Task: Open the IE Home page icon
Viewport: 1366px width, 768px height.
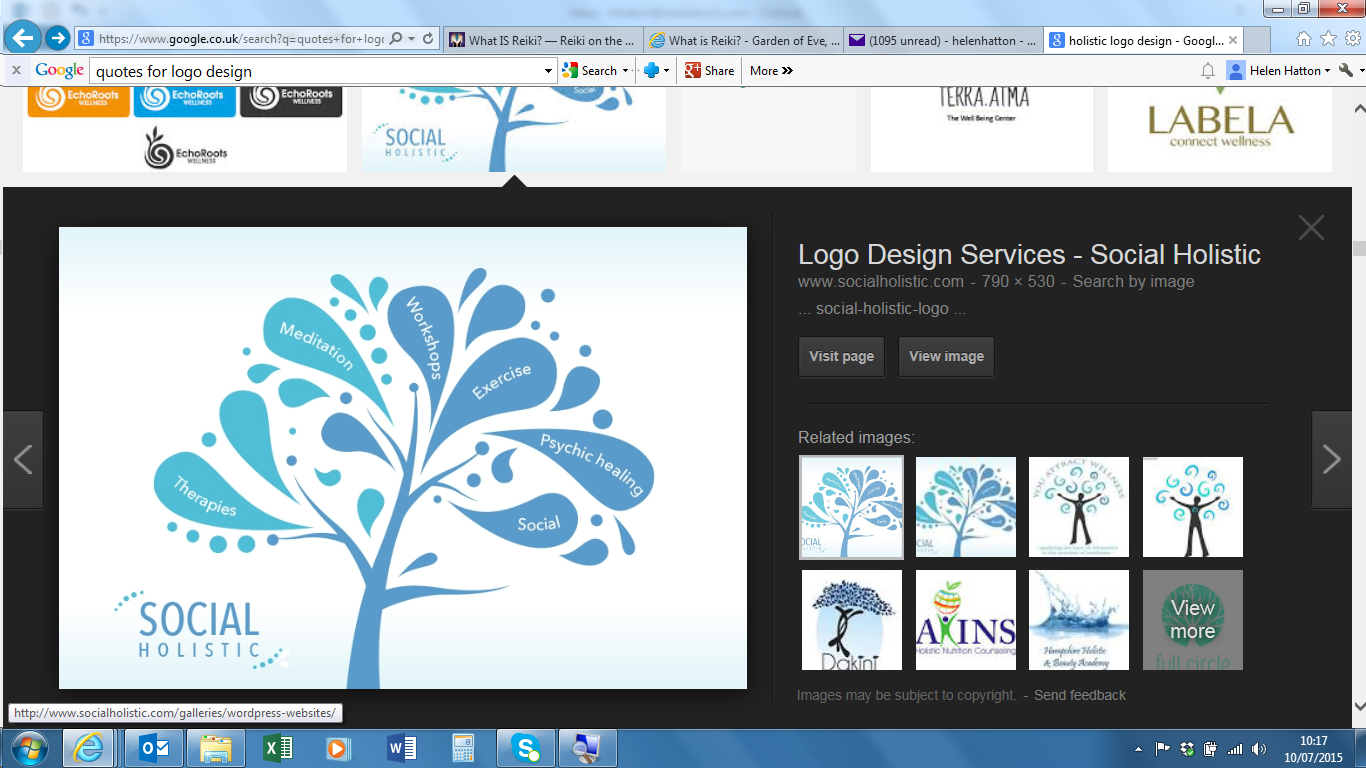Action: pyautogui.click(x=1304, y=39)
